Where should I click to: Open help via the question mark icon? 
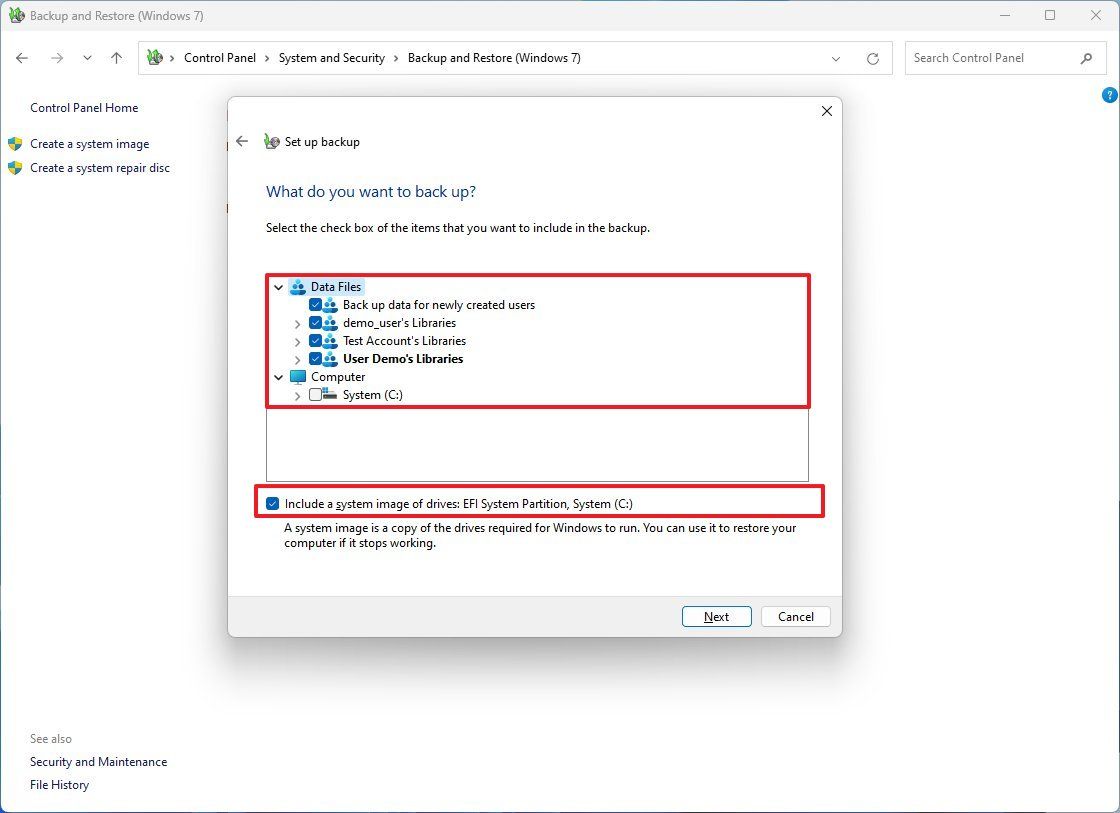tap(1109, 94)
